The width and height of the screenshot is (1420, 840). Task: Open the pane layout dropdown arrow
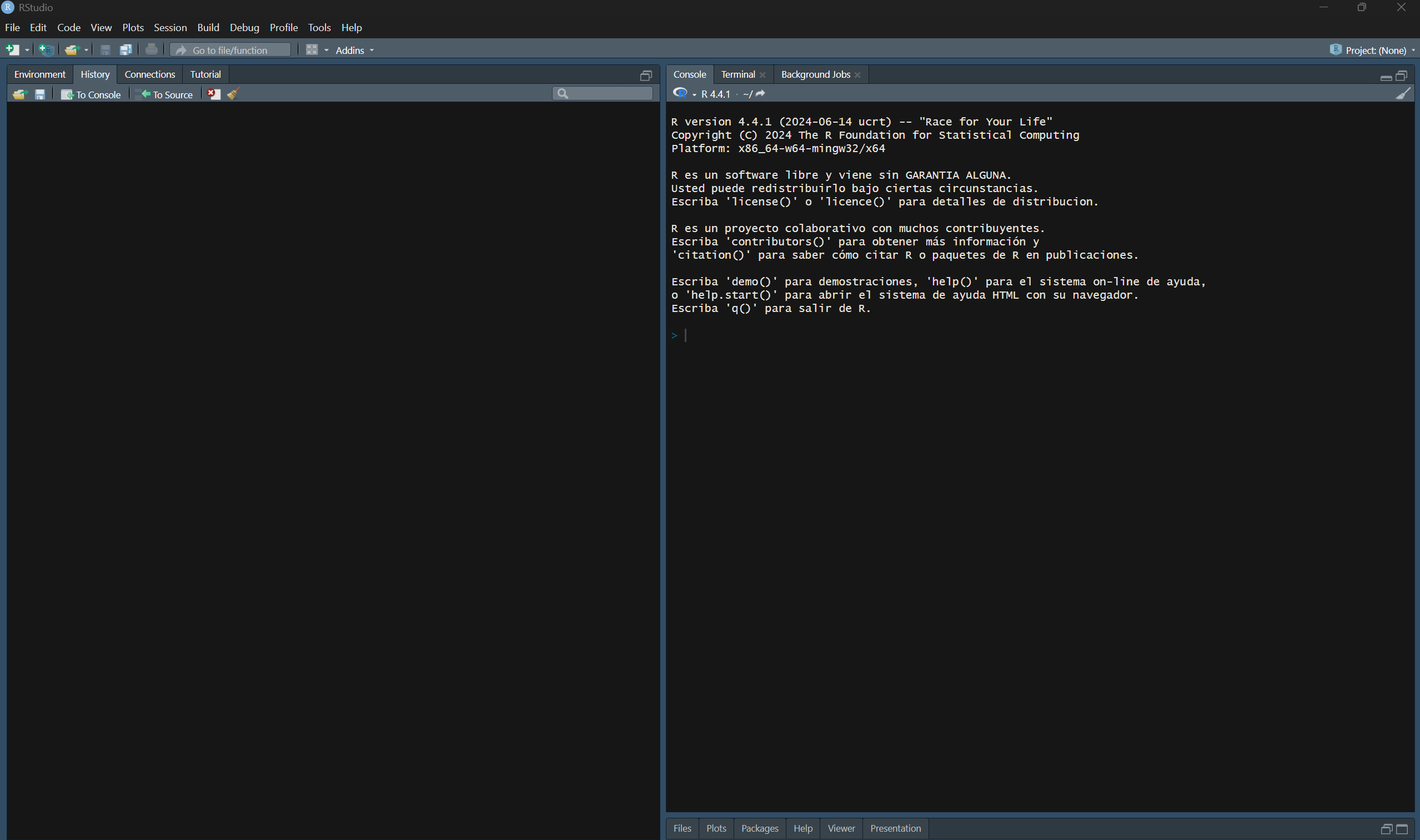[326, 51]
